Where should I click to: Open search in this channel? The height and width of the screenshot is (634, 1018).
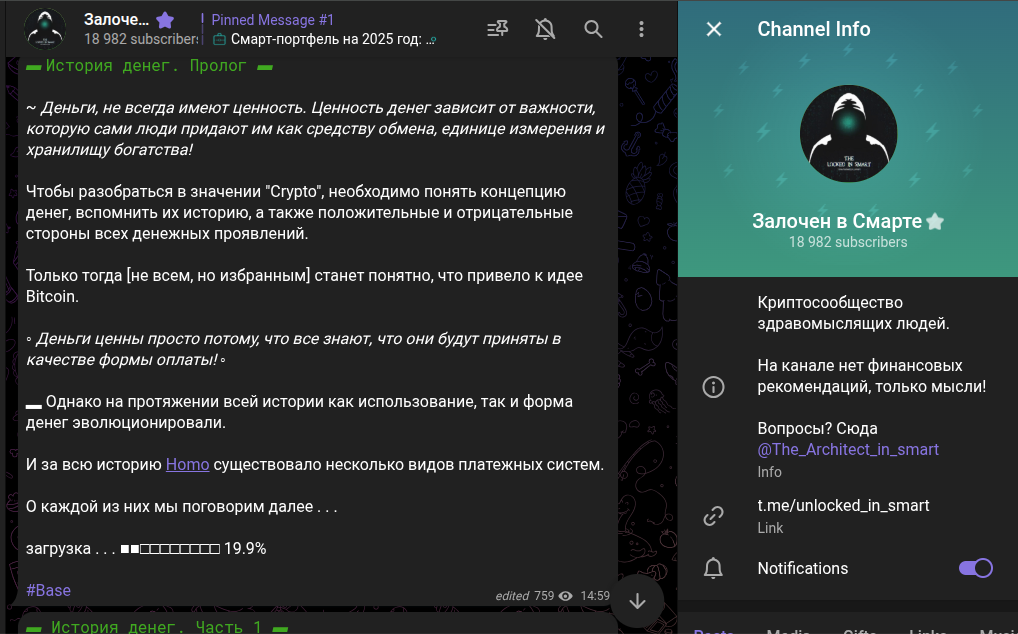point(593,29)
